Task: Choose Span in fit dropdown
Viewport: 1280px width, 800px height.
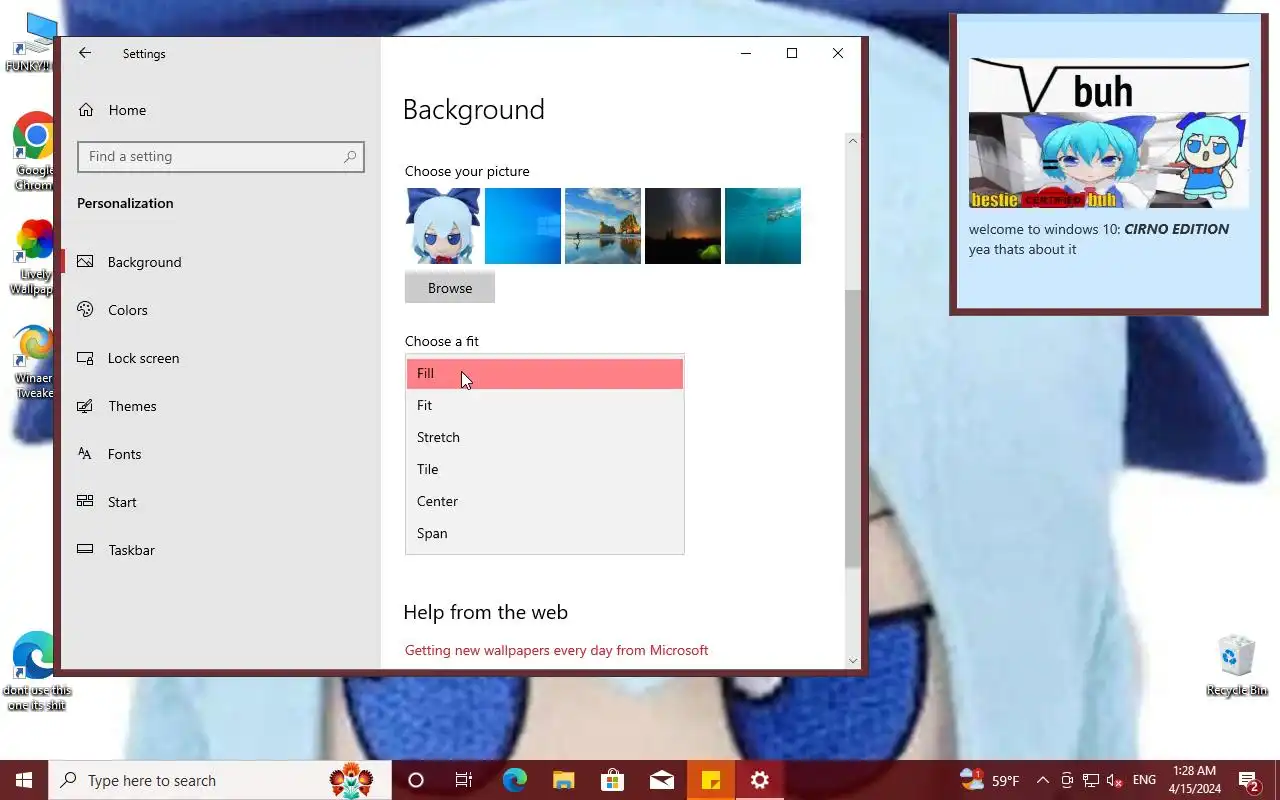Action: tap(545, 533)
